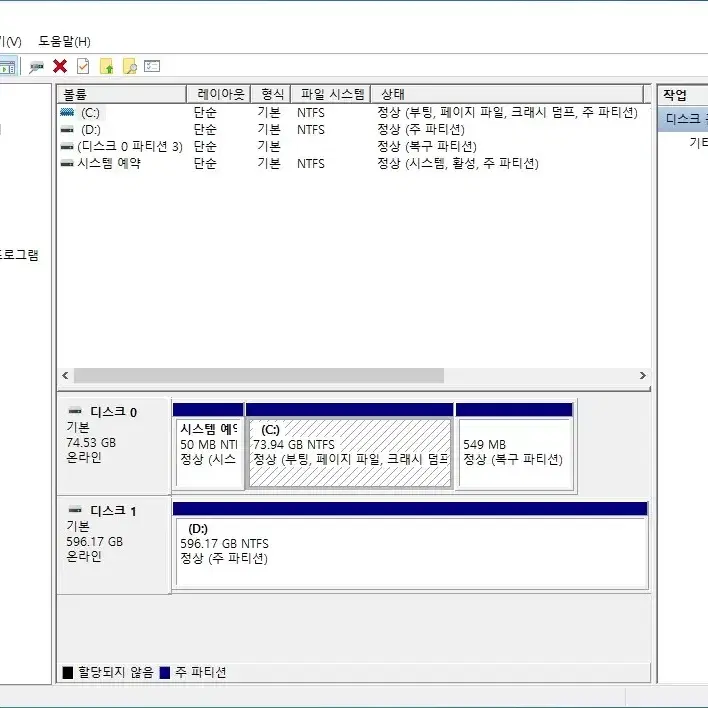Click the 디스크 1 header with 596.17 GB

pyautogui.click(x=114, y=545)
